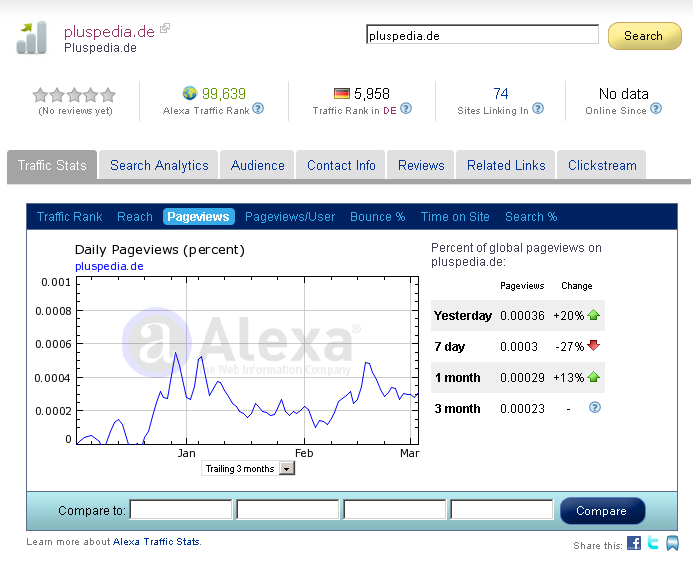Image resolution: width=693 pixels, height=566 pixels.
Task: Focus the first Compare to input field
Action: tap(181, 510)
